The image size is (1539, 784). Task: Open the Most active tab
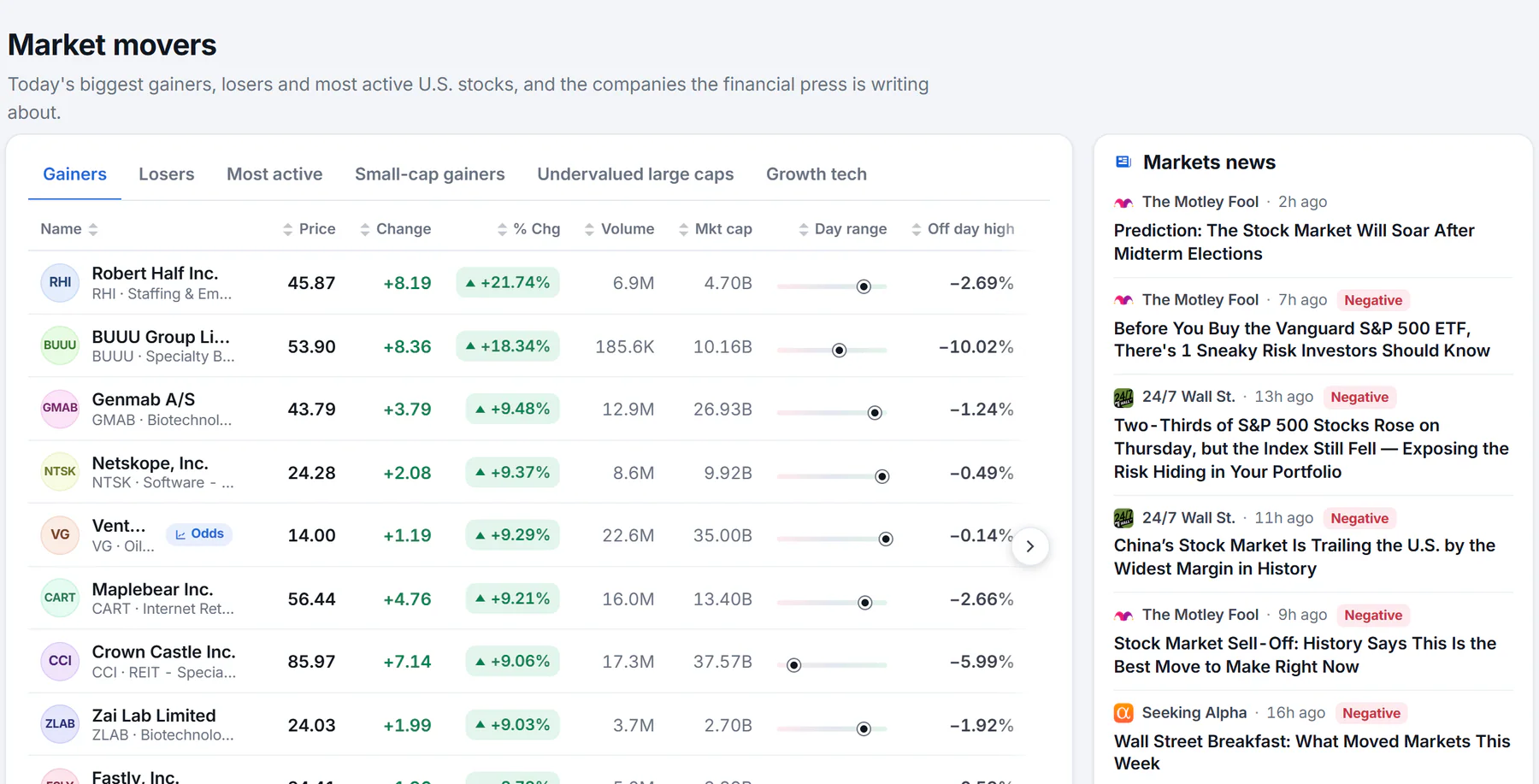[274, 174]
